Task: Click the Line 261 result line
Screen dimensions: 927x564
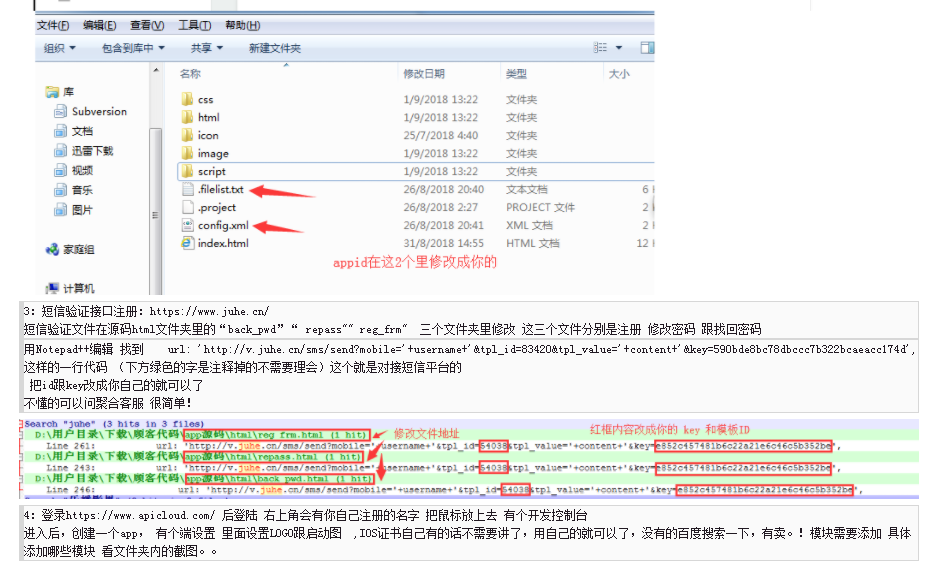Action: [443, 446]
